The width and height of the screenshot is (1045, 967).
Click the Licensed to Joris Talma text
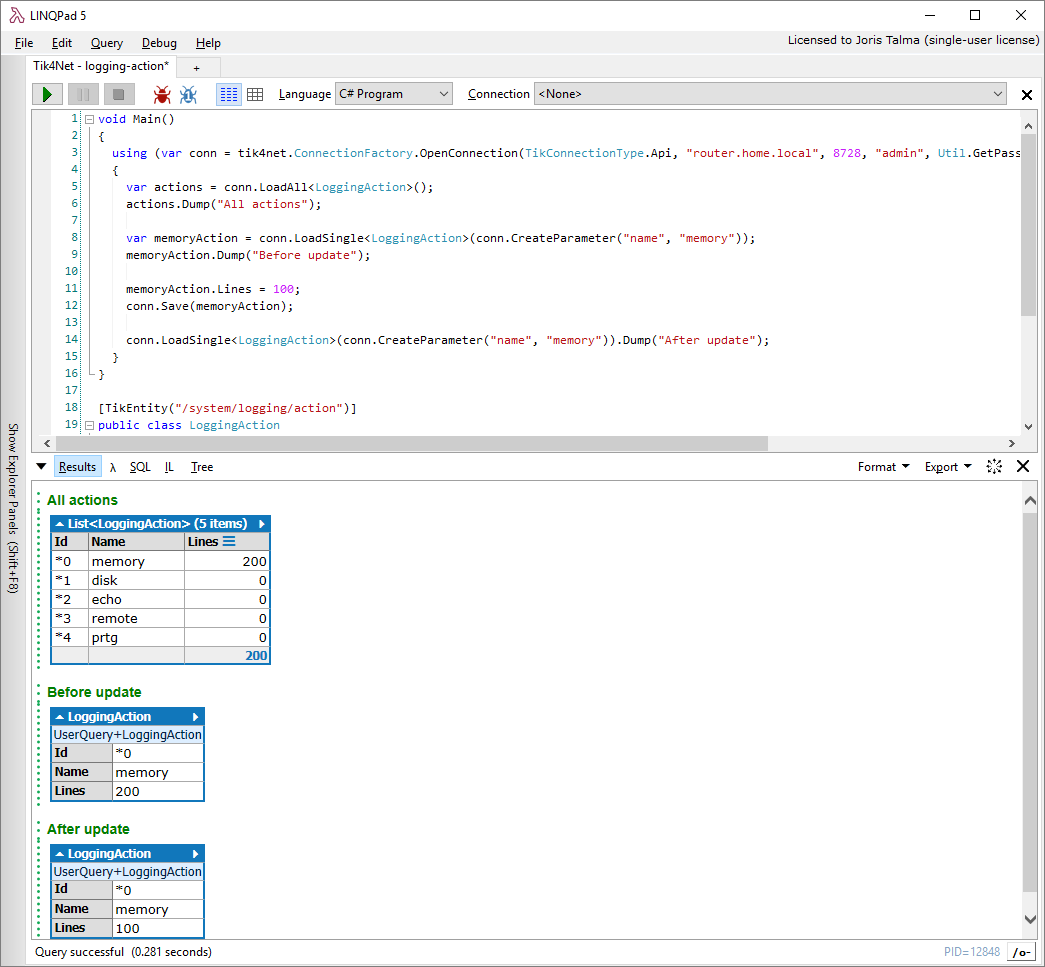[913, 40]
